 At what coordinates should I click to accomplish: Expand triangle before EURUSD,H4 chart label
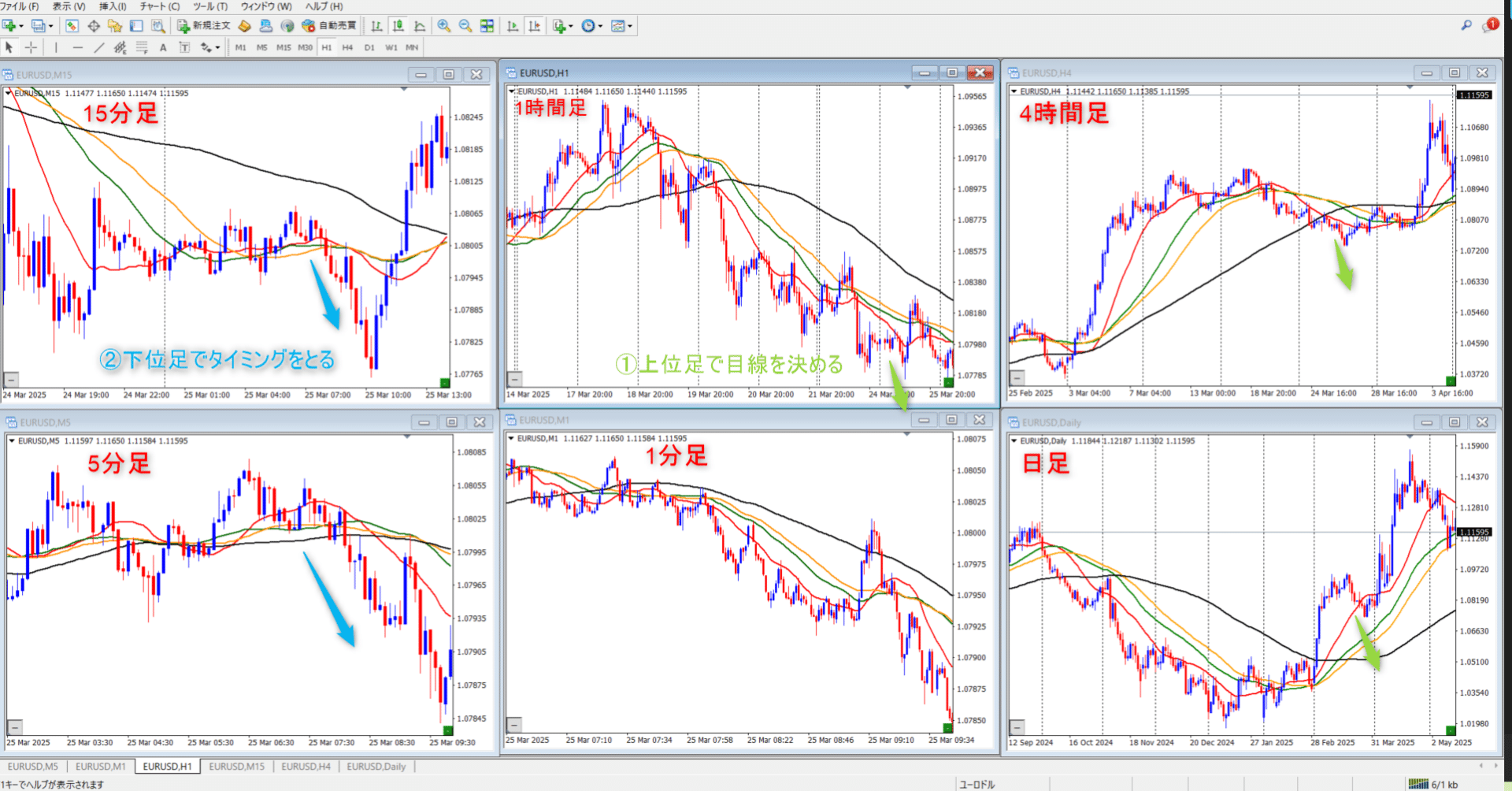coord(1014,91)
